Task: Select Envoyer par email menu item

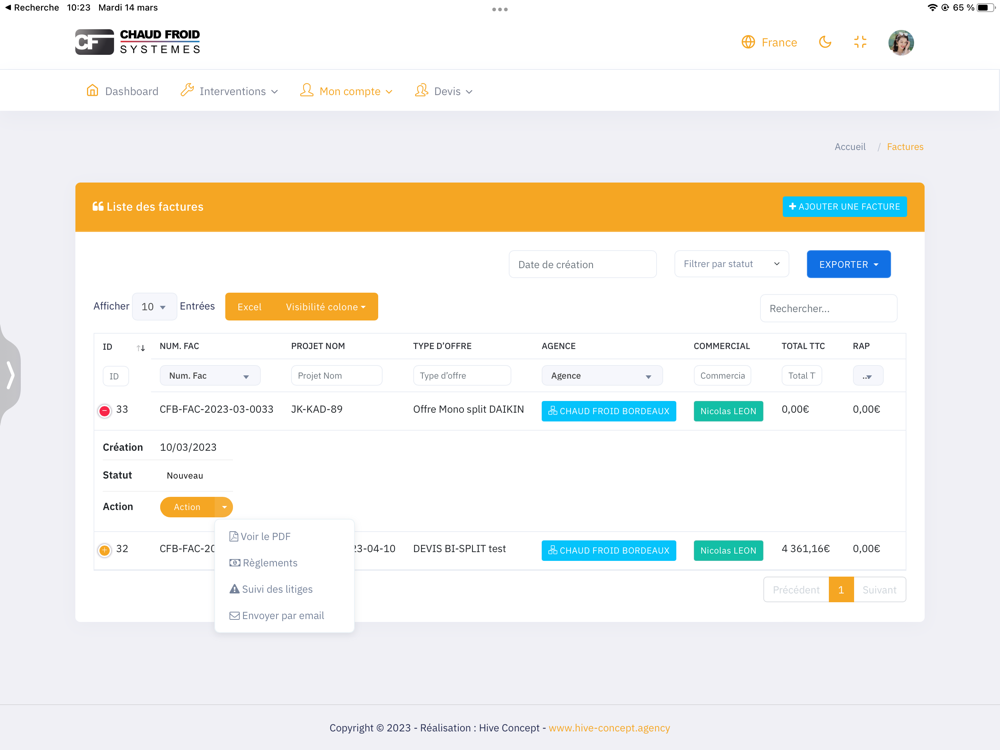Action: tap(284, 615)
